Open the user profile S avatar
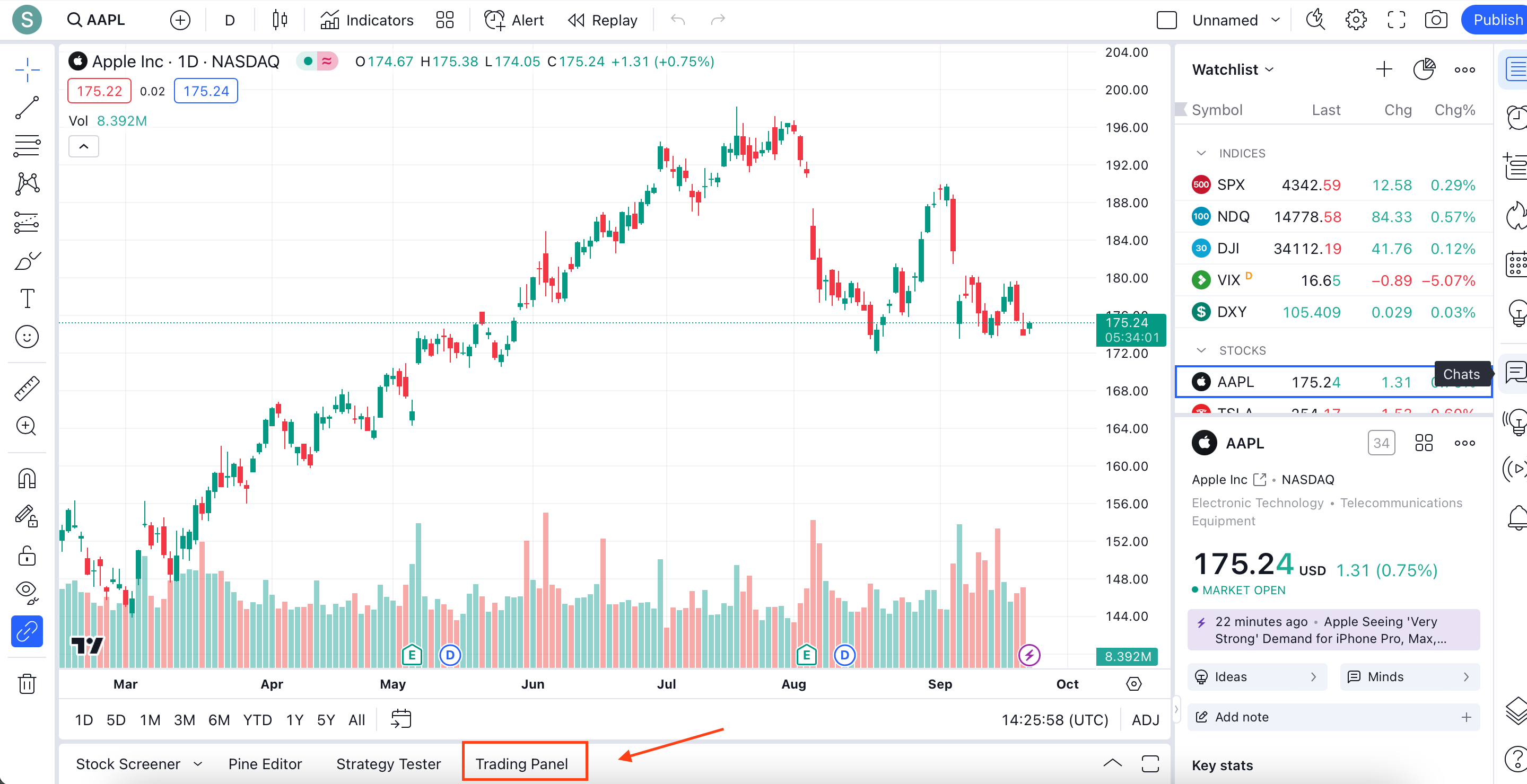This screenshot has height=784, width=1527. (x=27, y=20)
